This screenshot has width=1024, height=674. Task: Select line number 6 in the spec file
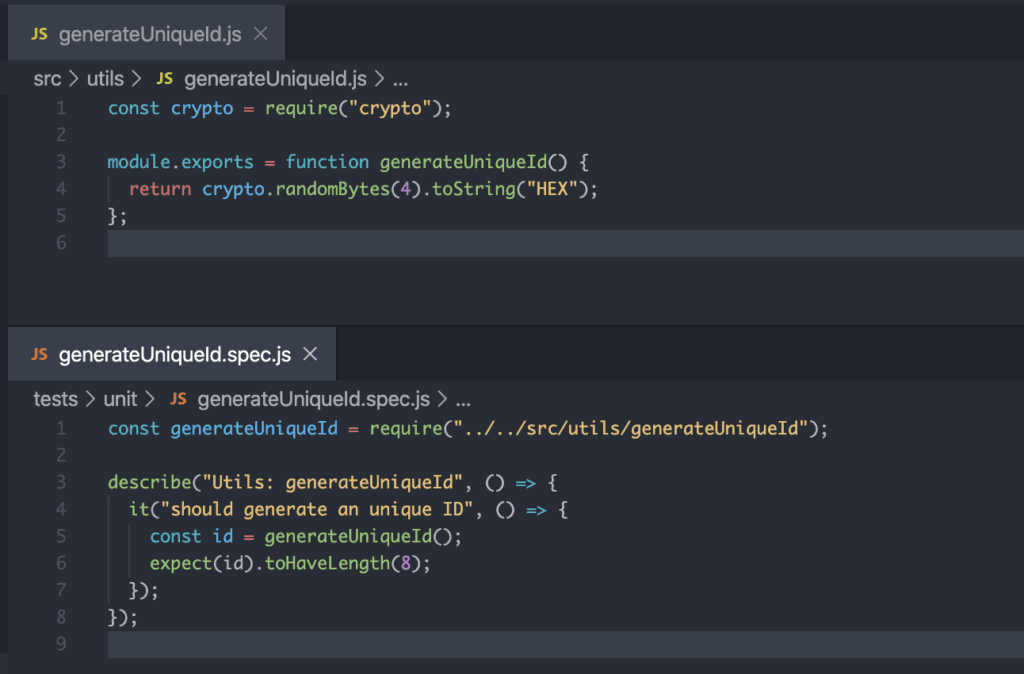[x=60, y=563]
